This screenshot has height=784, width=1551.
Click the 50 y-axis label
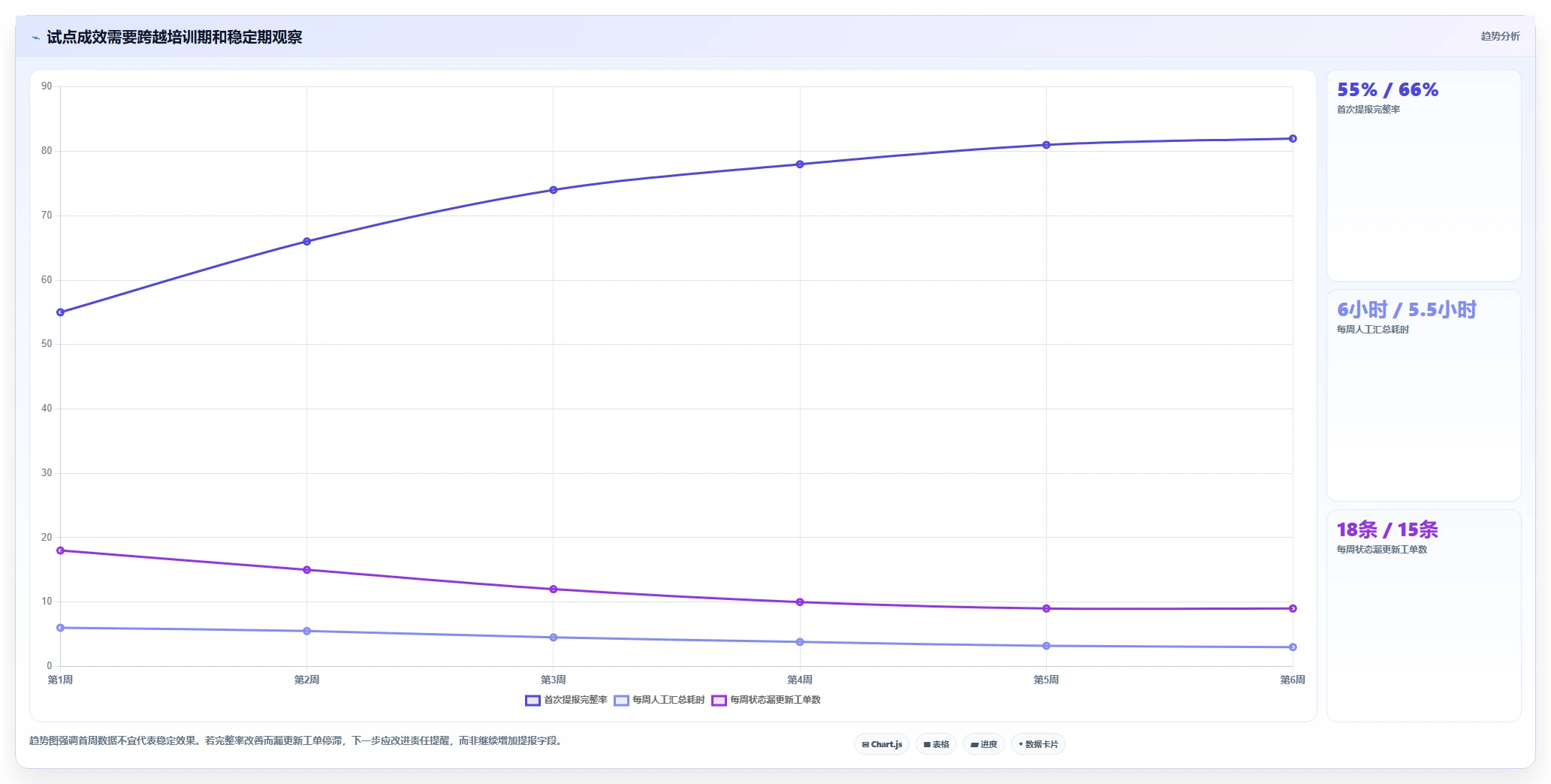pyautogui.click(x=47, y=344)
